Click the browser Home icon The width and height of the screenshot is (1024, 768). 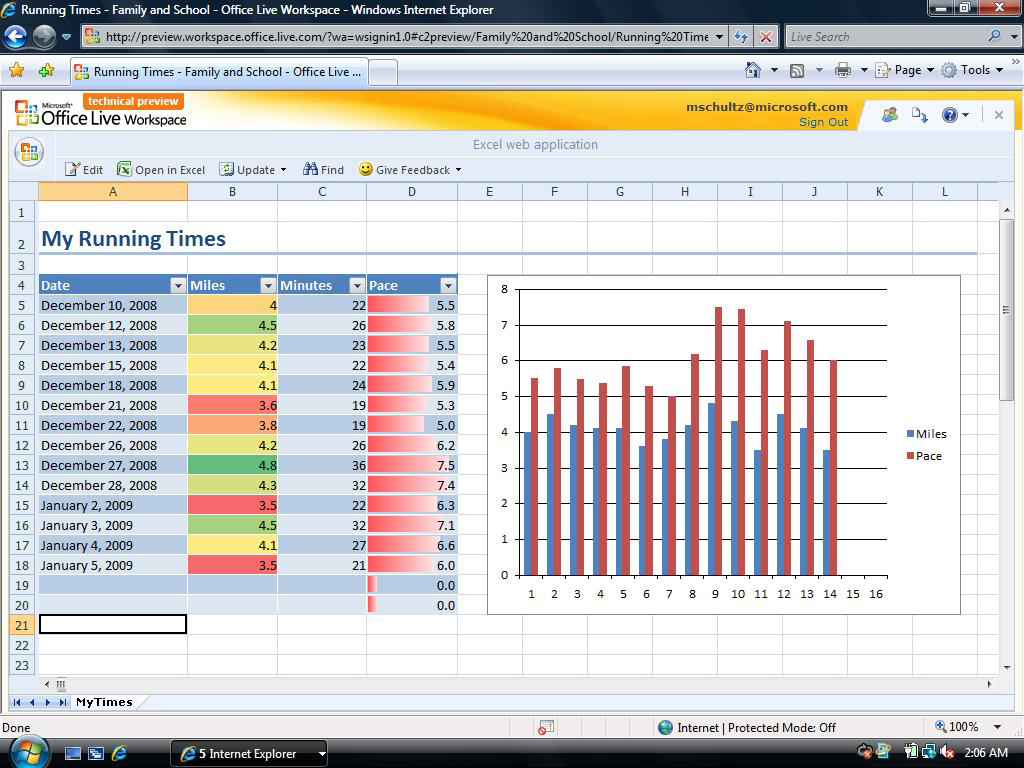click(753, 71)
